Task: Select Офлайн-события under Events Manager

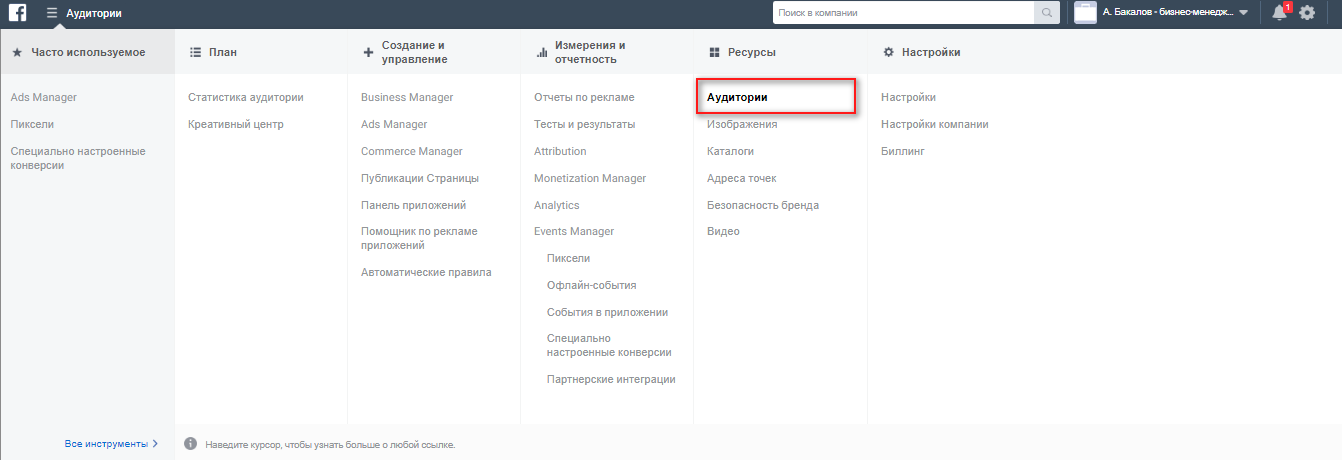Action: click(592, 285)
